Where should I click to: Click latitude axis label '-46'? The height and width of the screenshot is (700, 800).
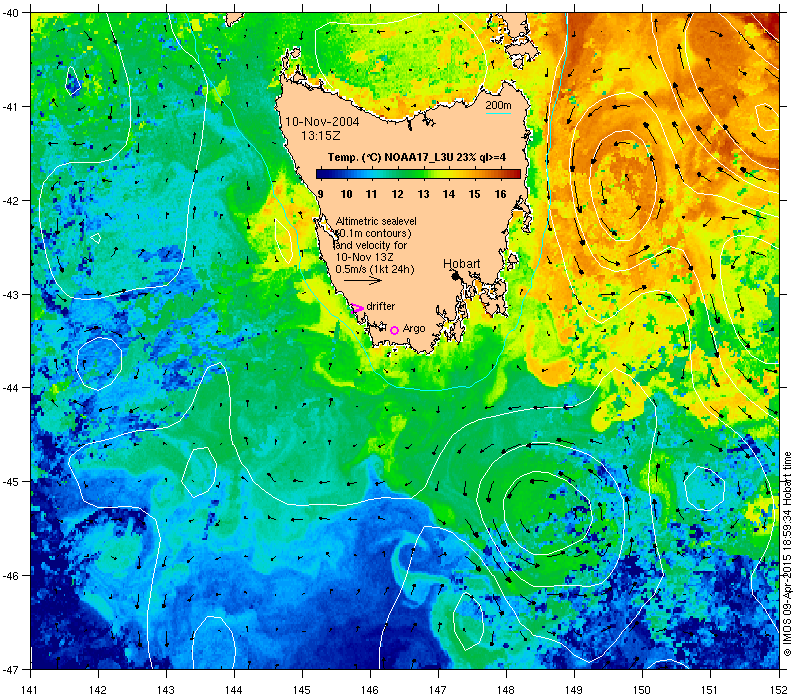[x=11, y=576]
